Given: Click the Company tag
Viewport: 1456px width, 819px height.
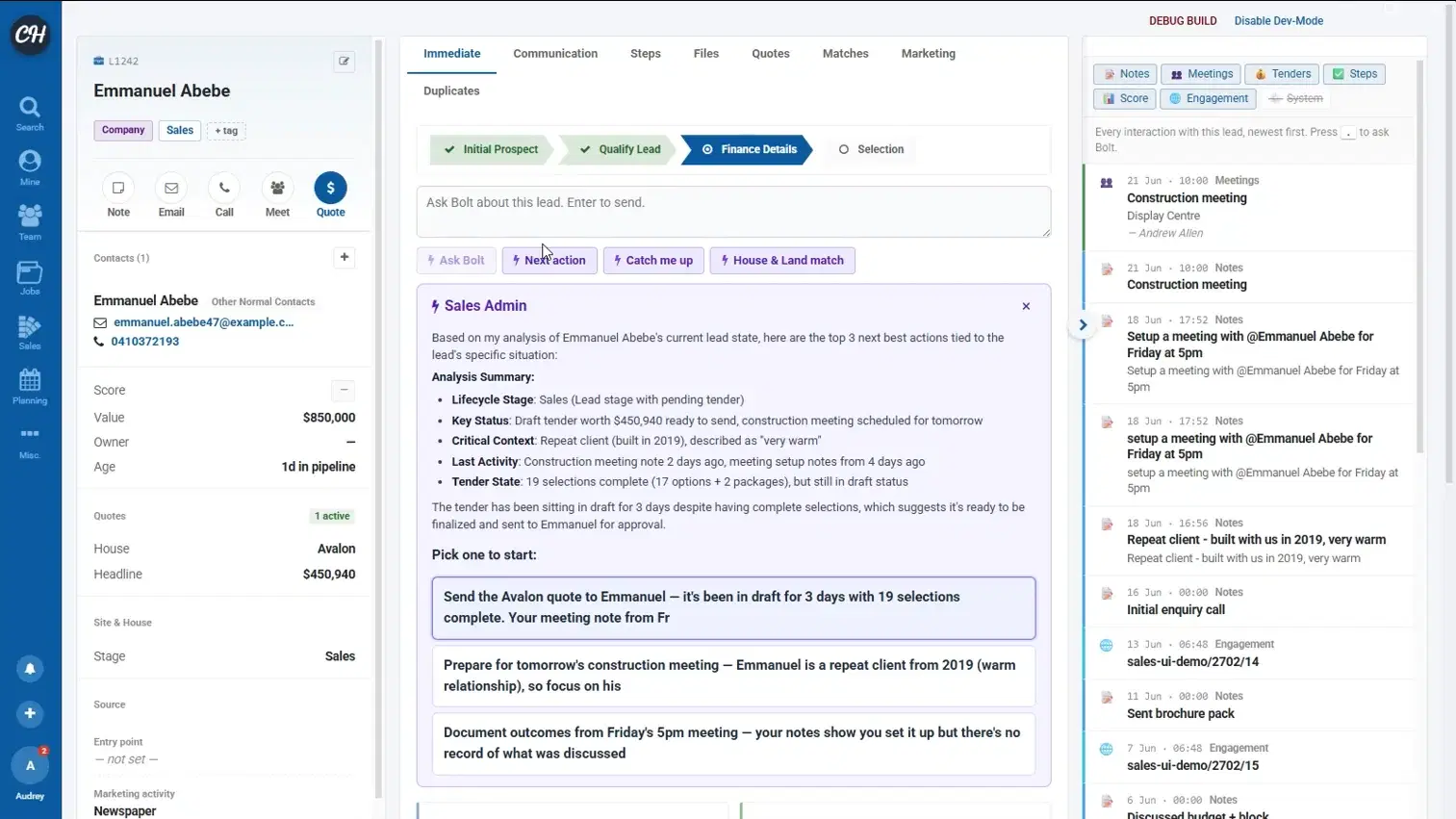Looking at the screenshot, I should (123, 131).
